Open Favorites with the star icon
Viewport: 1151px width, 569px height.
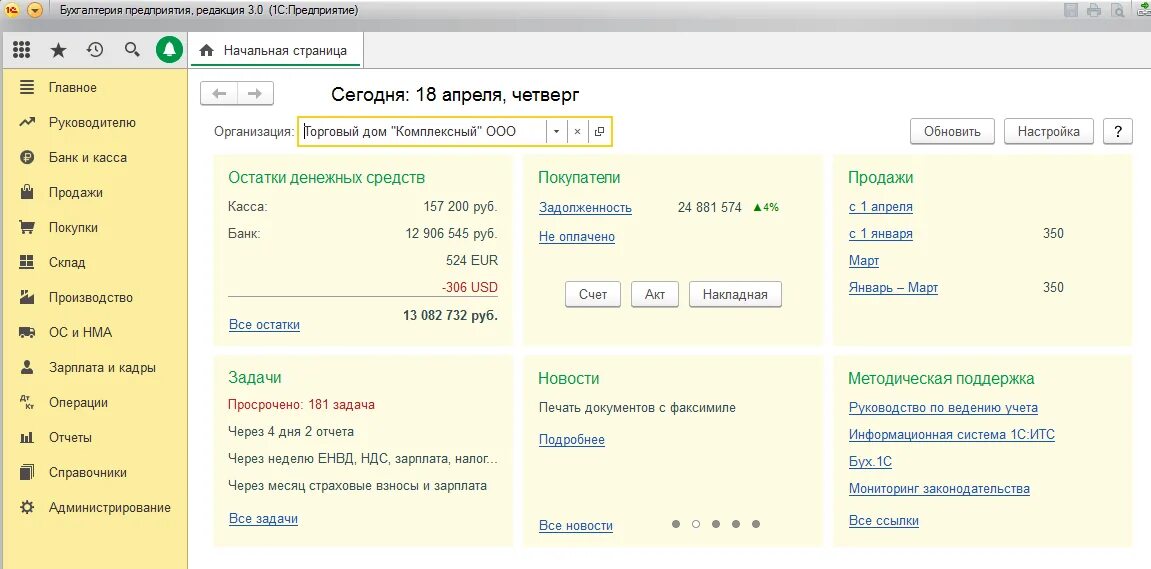[x=58, y=50]
